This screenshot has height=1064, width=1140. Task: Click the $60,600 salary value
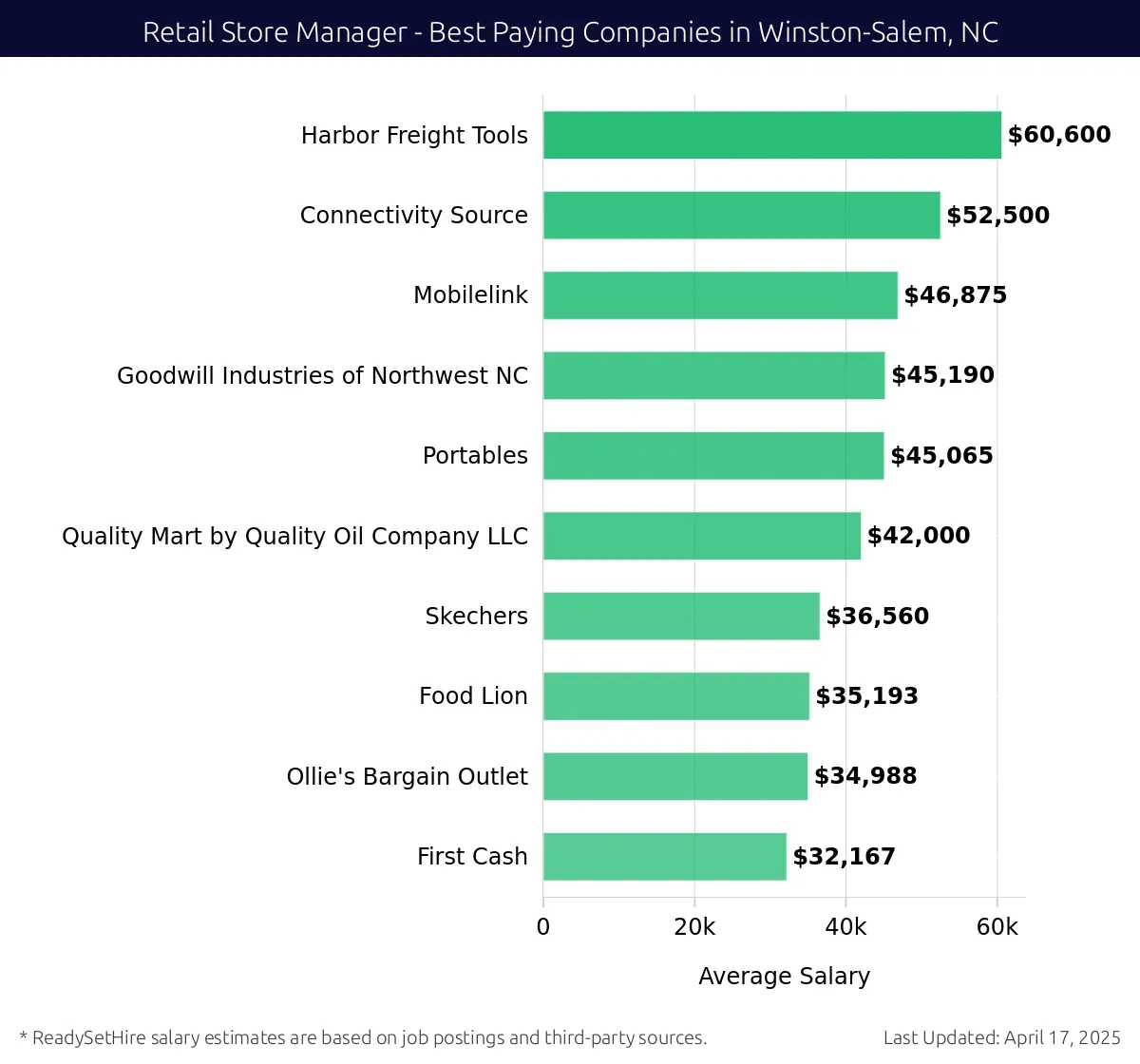tap(1059, 135)
